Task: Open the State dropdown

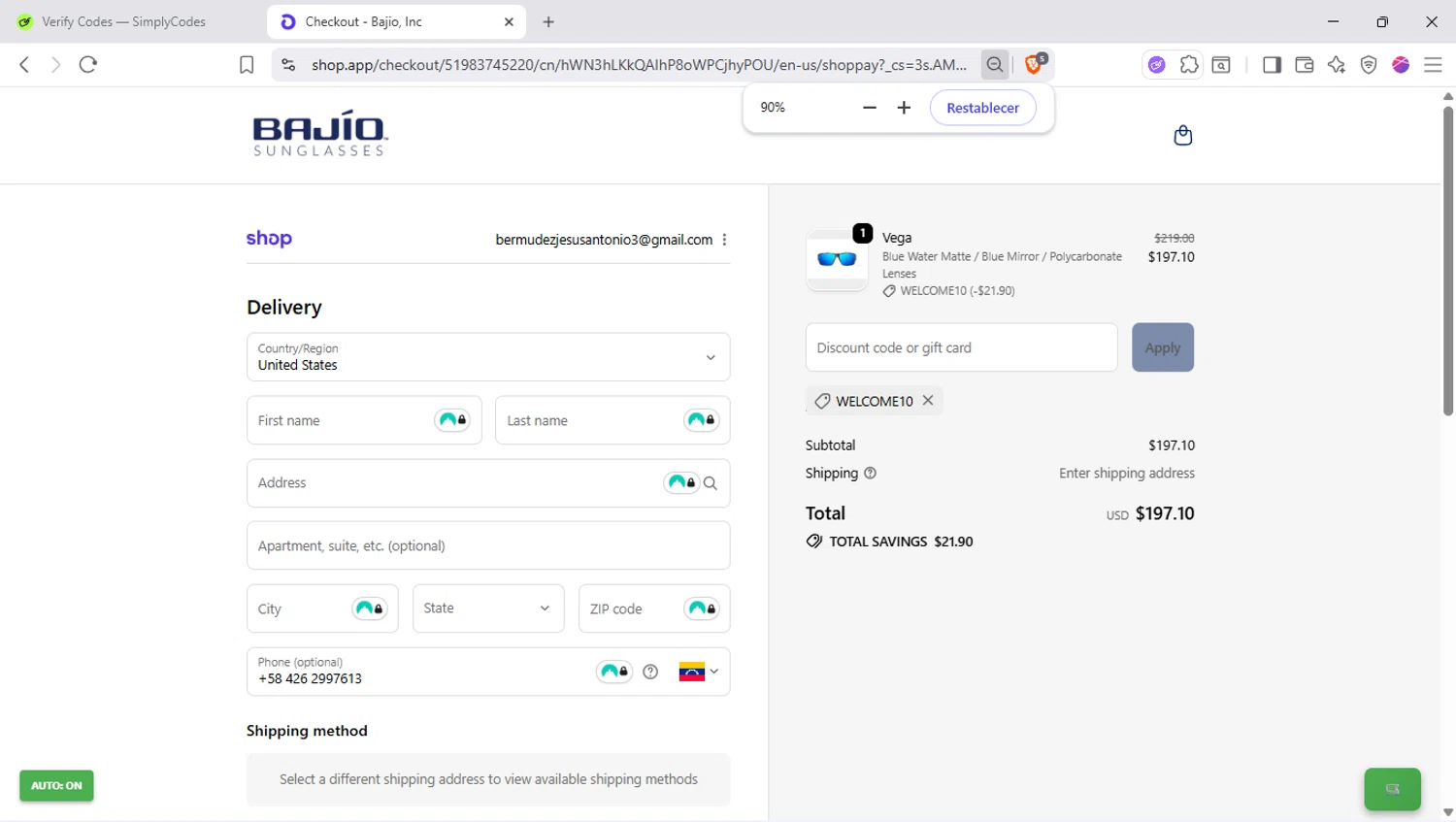Action: (488, 608)
